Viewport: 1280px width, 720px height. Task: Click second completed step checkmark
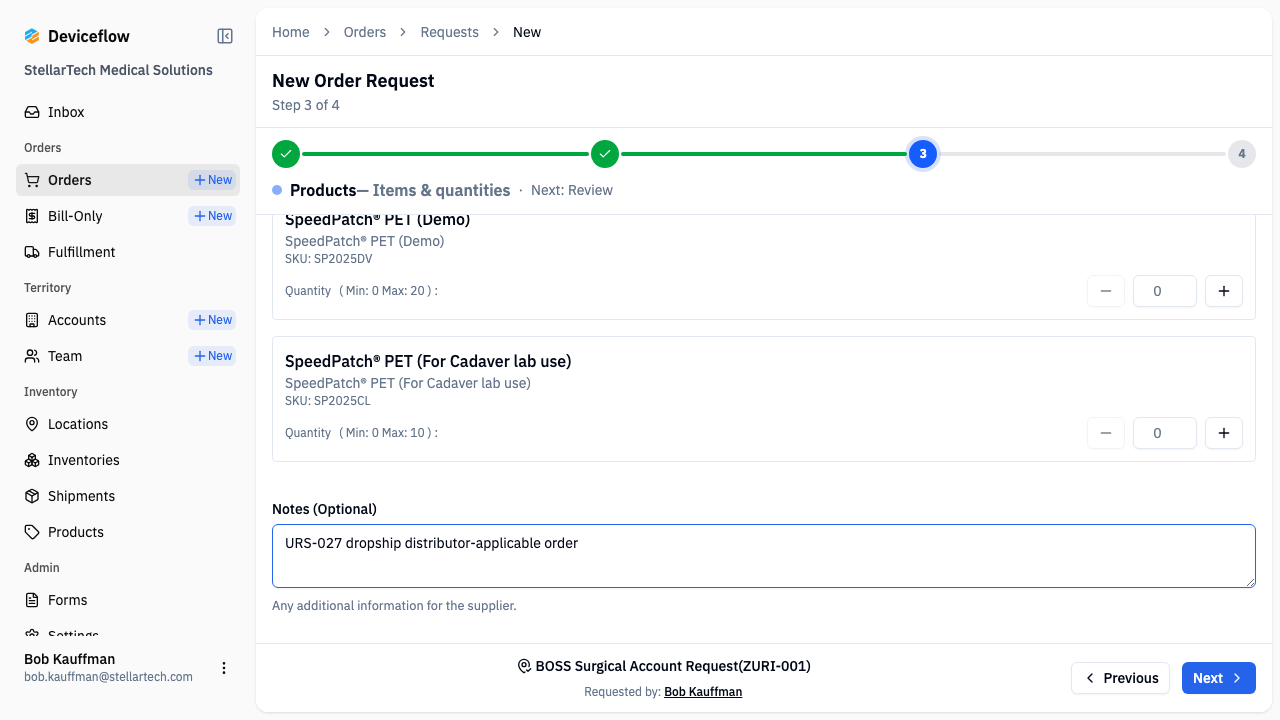point(605,154)
